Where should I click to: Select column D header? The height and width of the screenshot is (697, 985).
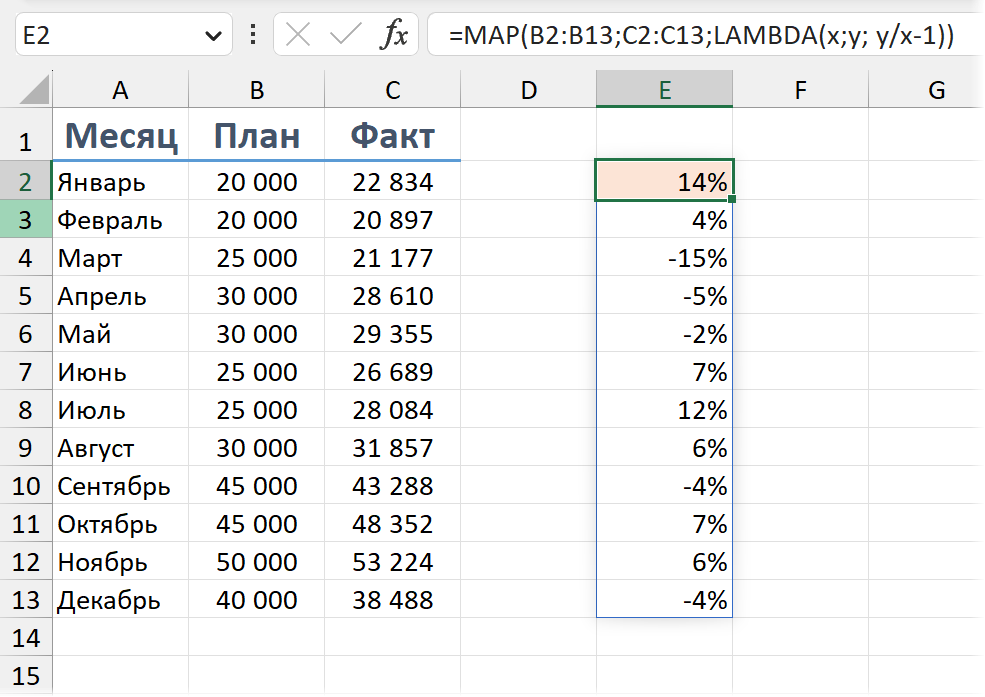click(528, 90)
